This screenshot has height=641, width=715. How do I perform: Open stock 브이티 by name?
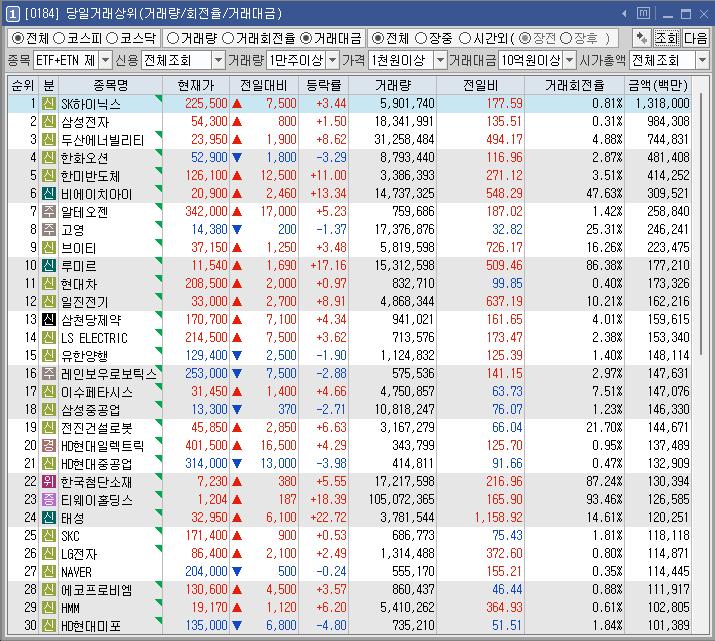78,248
